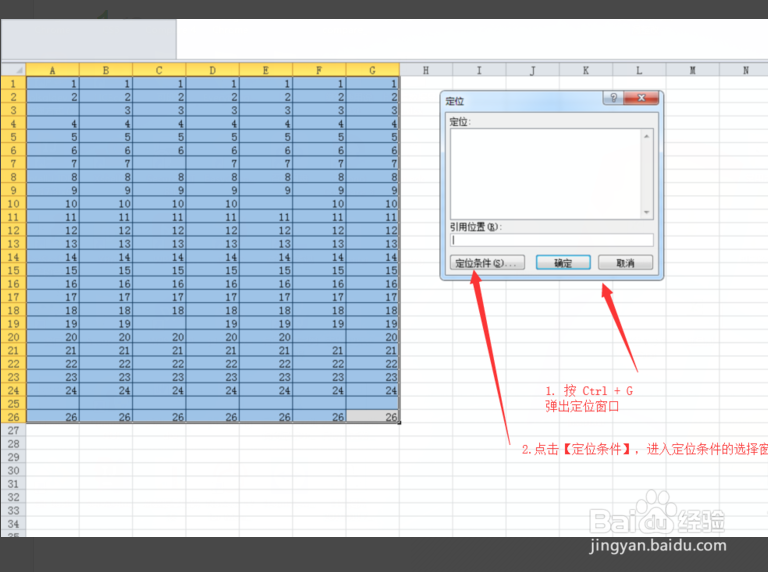Click cell A26 containing 26

(x=52, y=417)
